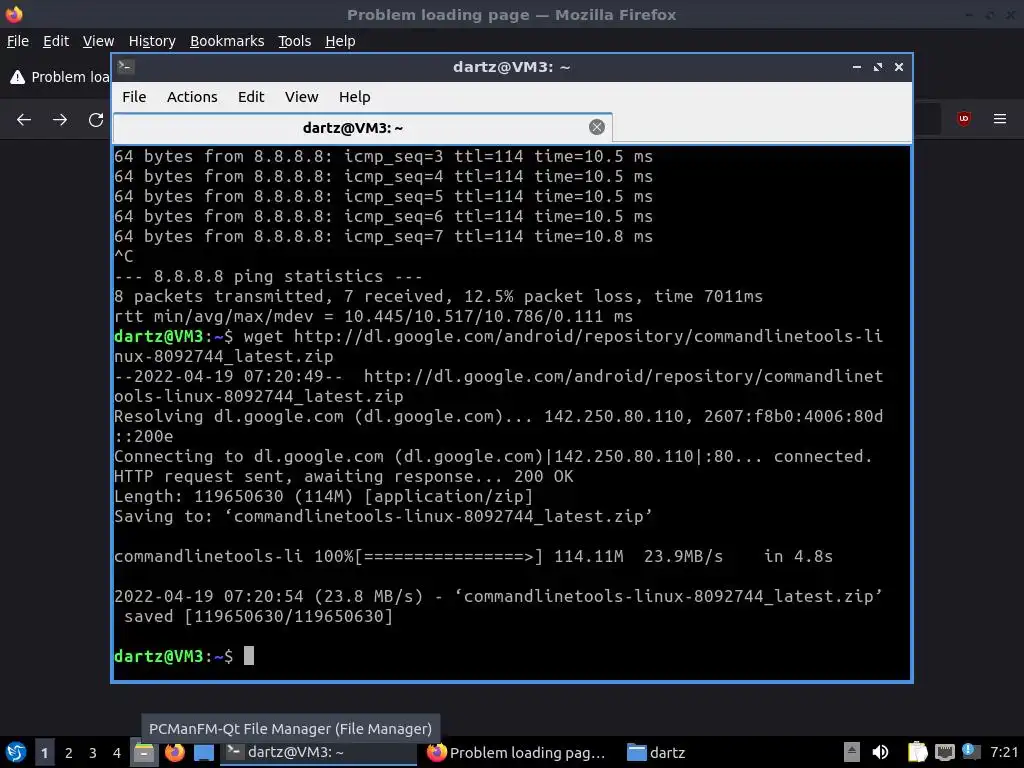The width and height of the screenshot is (1024, 768).
Task: Click the '8.8.8.8 ping statistics' line
Action: 268,276
